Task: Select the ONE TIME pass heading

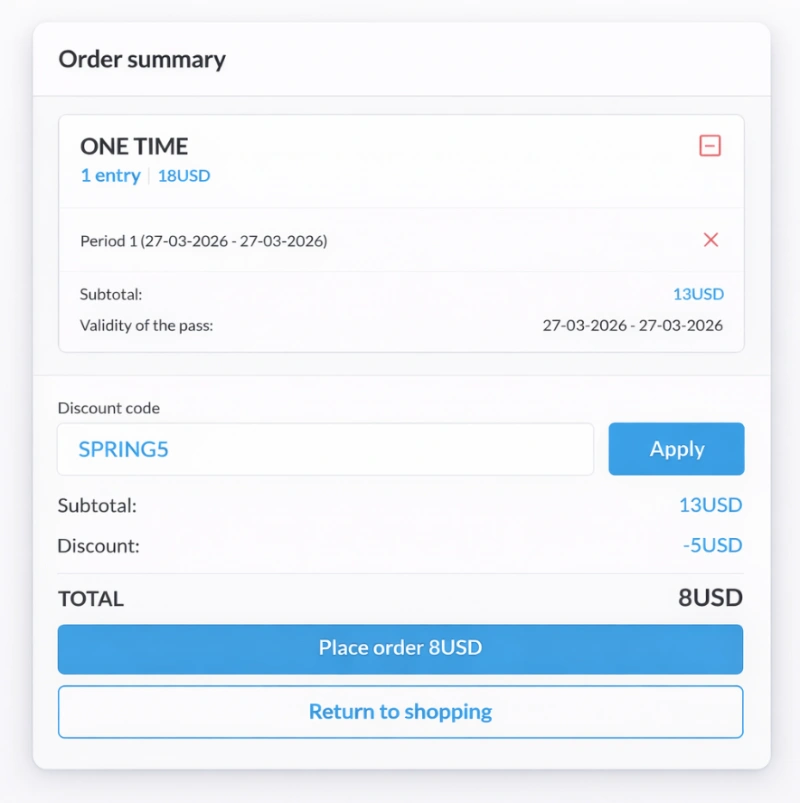Action: tap(134, 146)
